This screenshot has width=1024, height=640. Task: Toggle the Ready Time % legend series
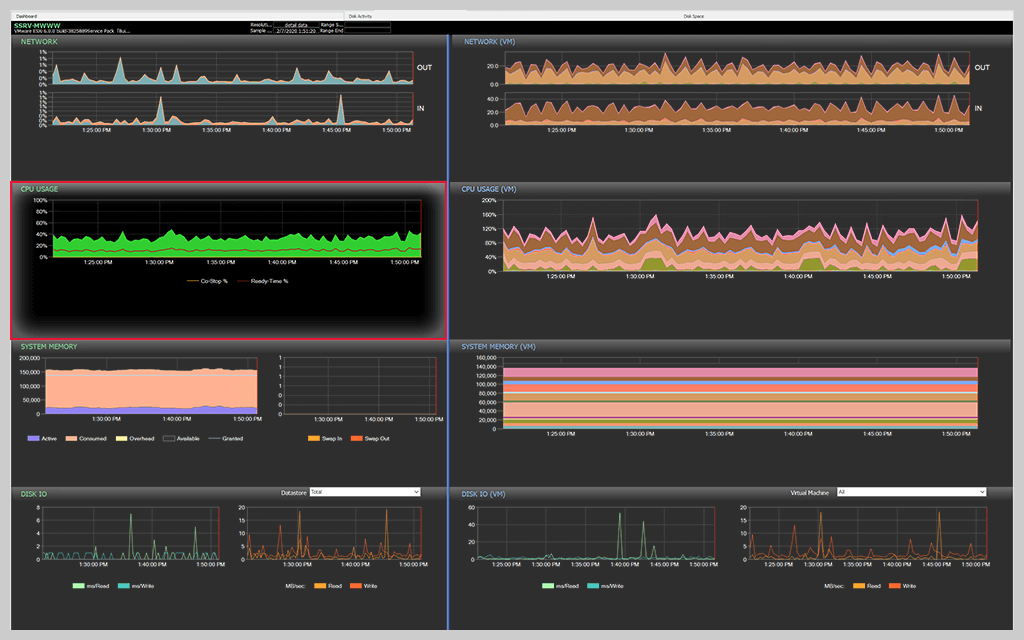click(x=270, y=281)
